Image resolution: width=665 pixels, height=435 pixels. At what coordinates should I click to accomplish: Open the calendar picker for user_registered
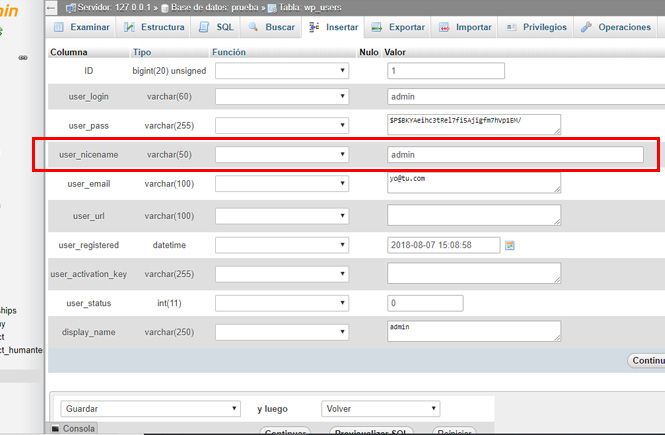[509, 245]
